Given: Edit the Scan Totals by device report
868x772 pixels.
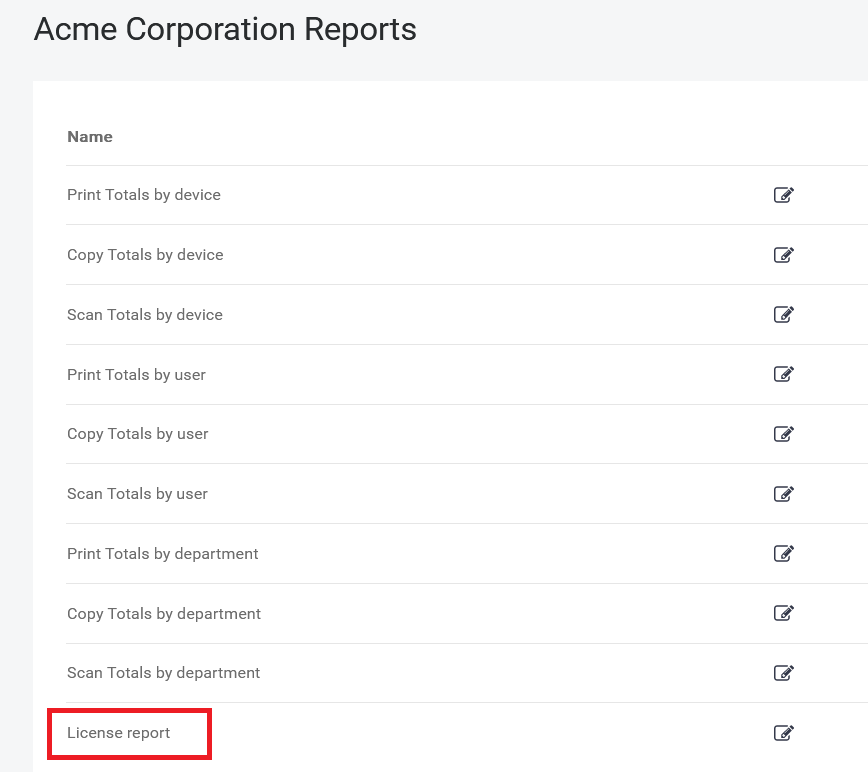Looking at the screenshot, I should pyautogui.click(x=784, y=315).
